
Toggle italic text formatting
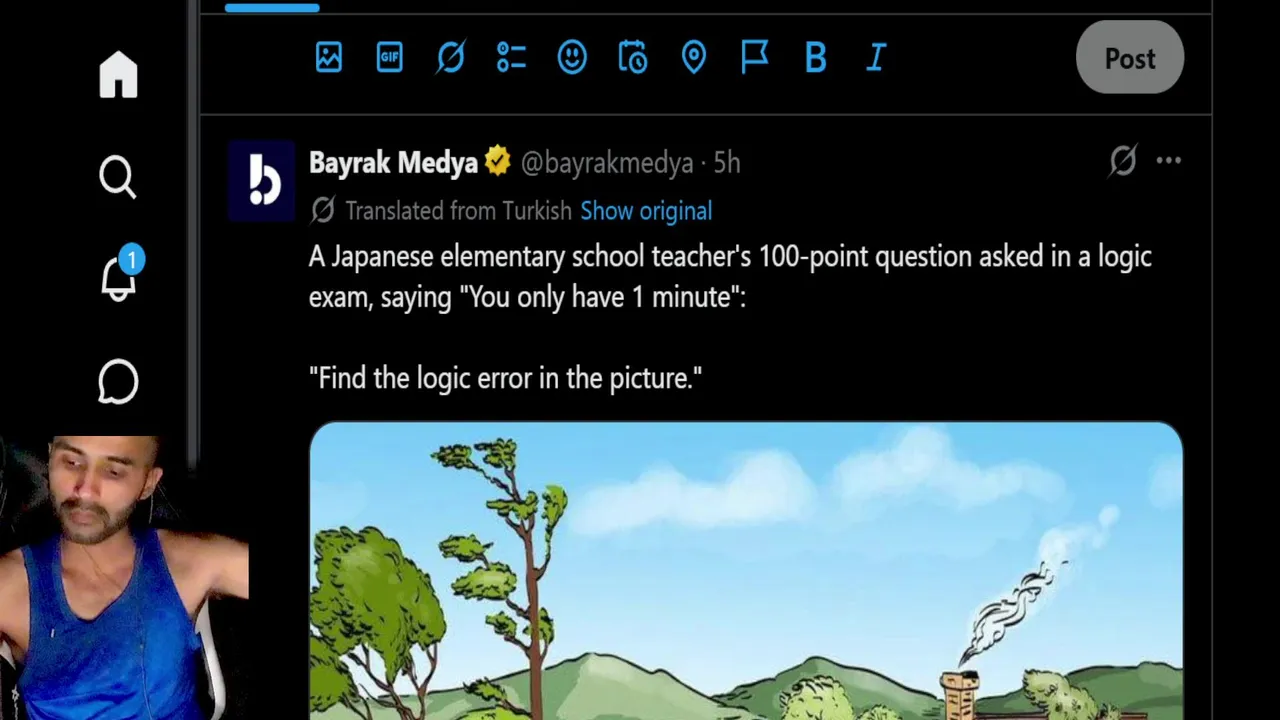pos(876,58)
